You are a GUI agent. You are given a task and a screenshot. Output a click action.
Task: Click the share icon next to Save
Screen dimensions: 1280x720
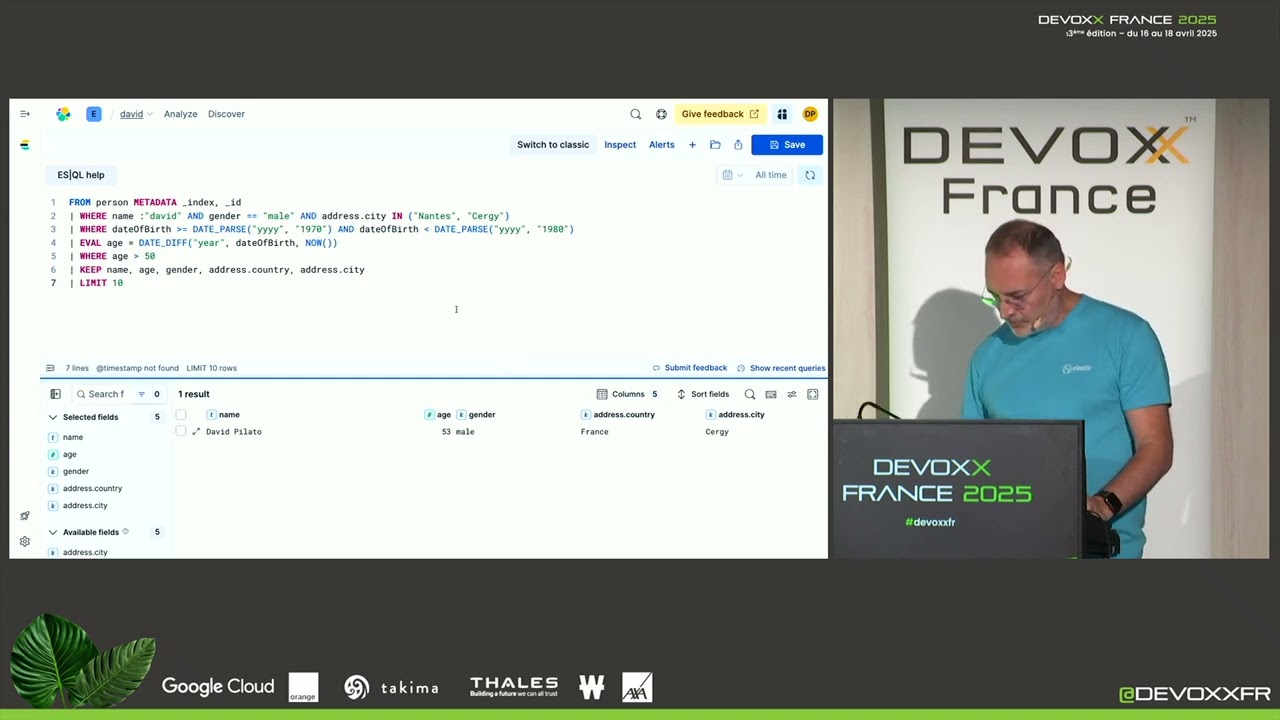tap(738, 145)
